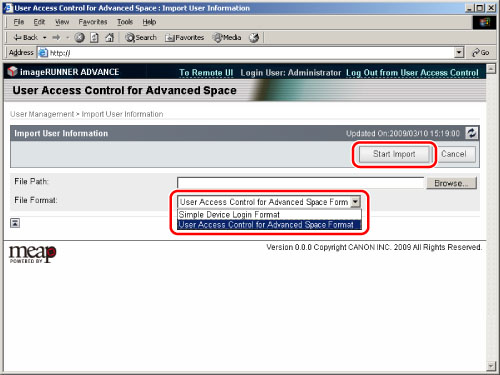Click the meap logo

coord(32,254)
